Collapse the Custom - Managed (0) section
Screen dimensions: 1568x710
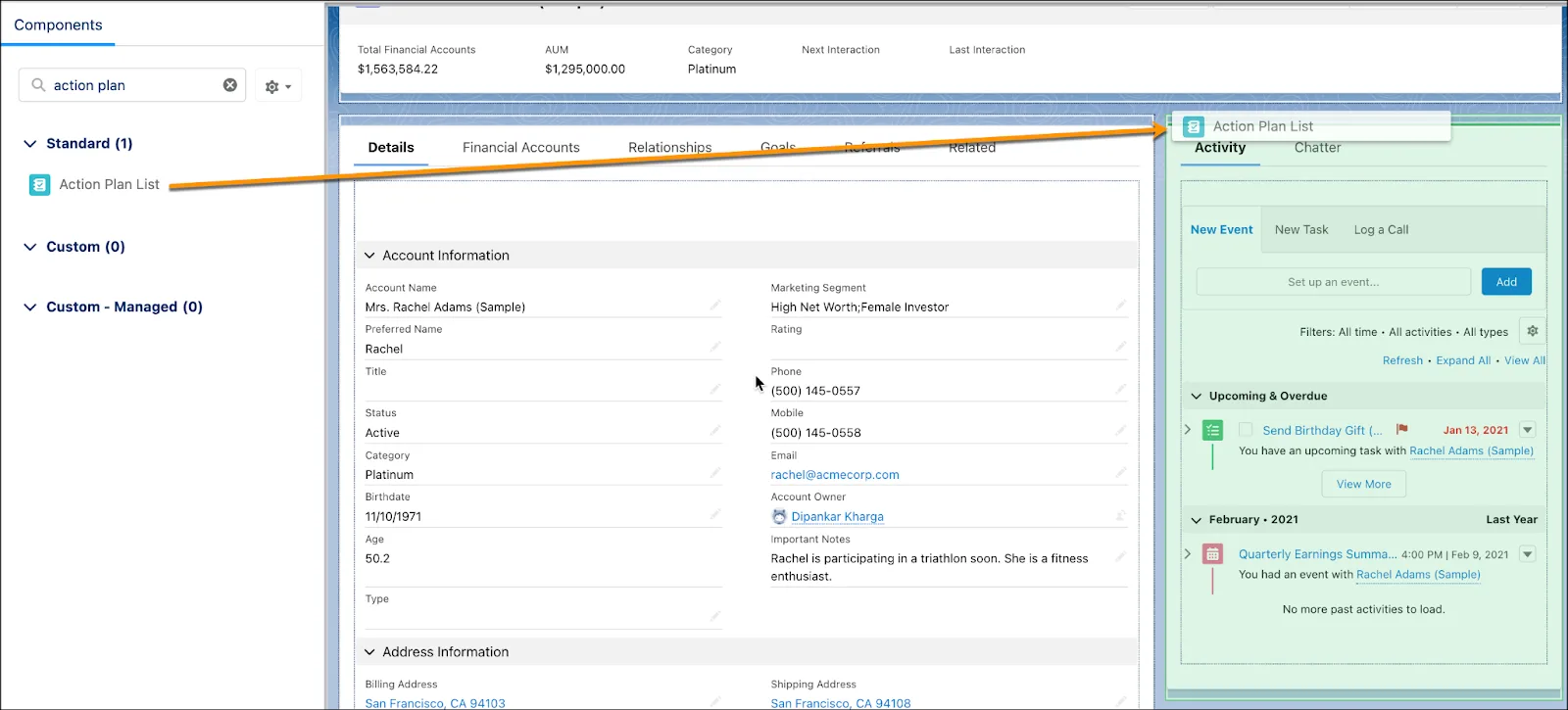click(x=29, y=307)
